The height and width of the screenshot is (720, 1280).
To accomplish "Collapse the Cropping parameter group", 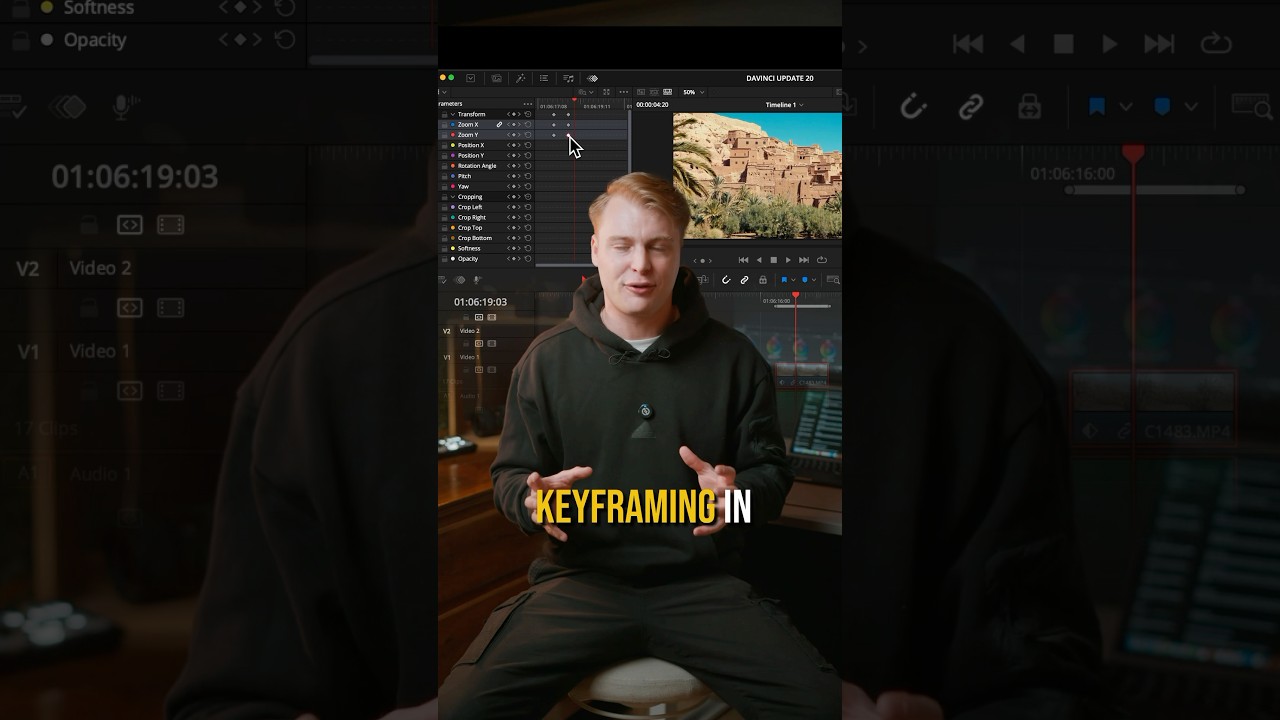I will click(x=452, y=197).
